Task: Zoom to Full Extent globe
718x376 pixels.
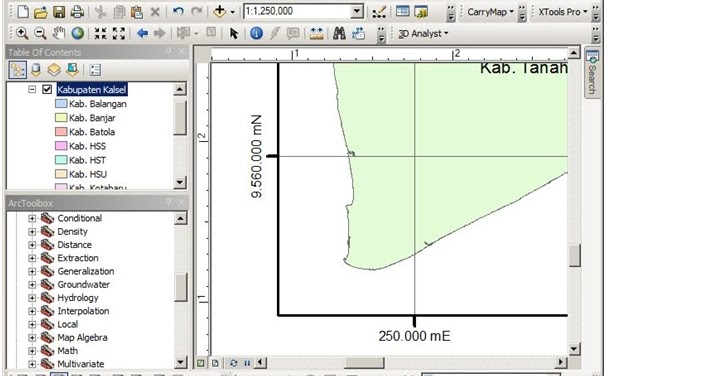Action: pos(77,33)
